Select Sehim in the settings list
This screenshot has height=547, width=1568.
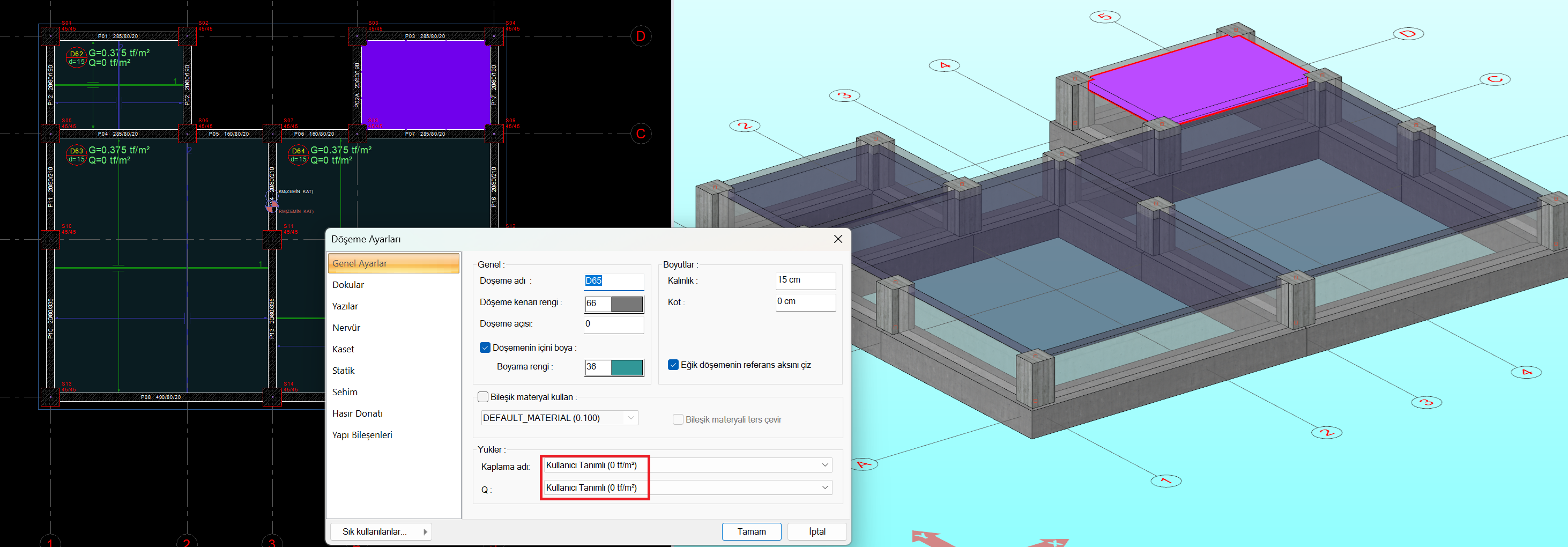click(345, 392)
